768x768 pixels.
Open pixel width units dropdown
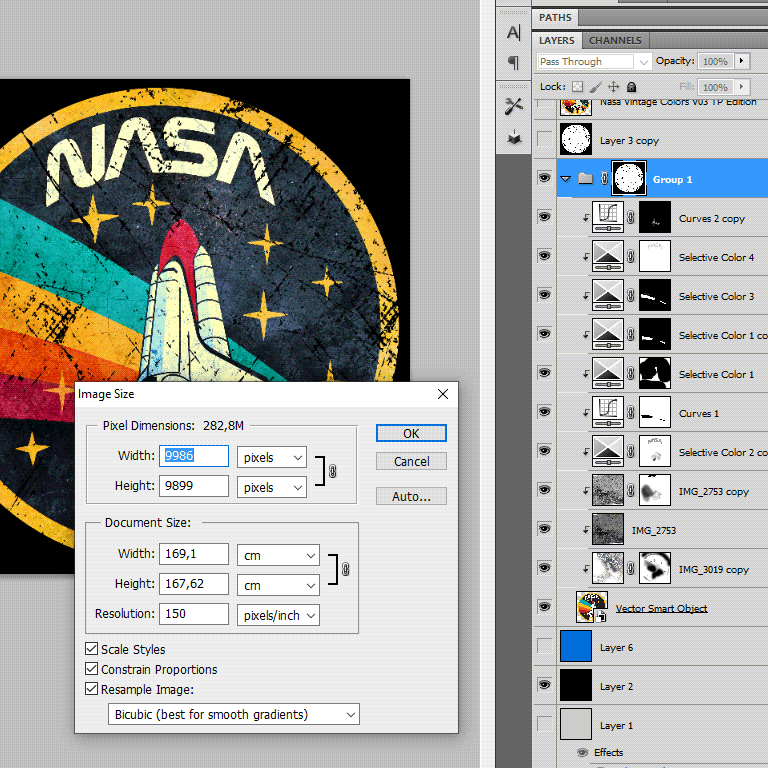(x=272, y=457)
